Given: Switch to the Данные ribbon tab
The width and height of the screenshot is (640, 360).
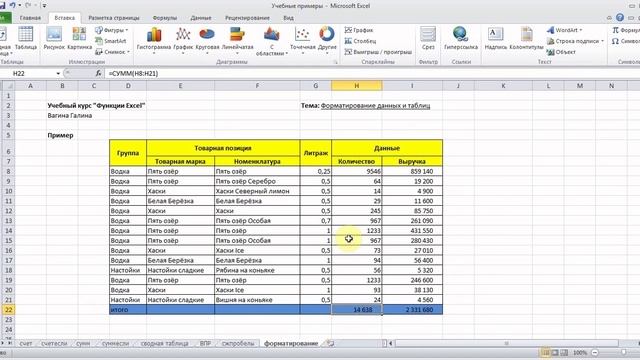Looking at the screenshot, I should click(x=201, y=18).
